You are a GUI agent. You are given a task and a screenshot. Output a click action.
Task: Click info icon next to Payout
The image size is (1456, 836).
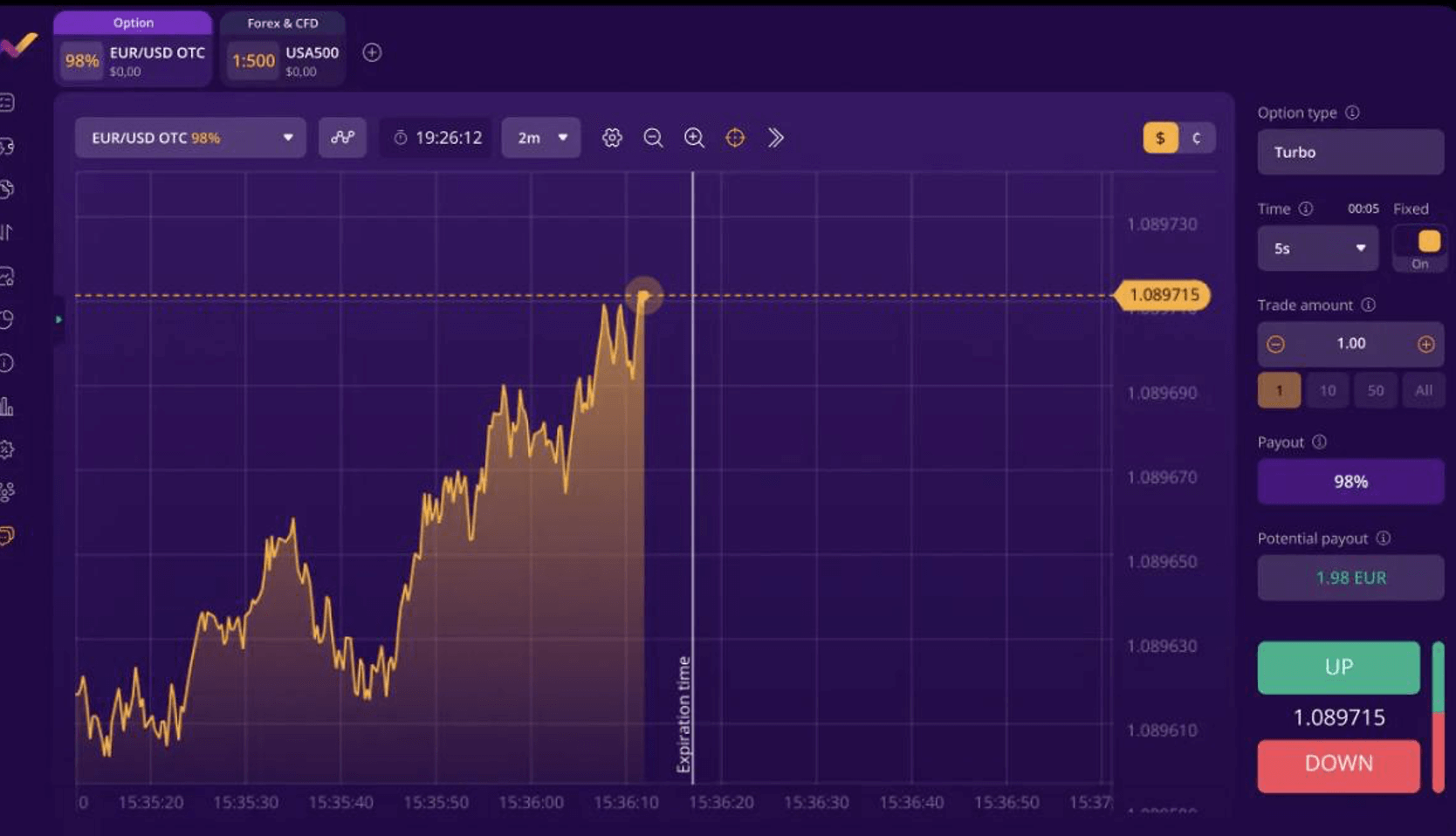(1319, 442)
